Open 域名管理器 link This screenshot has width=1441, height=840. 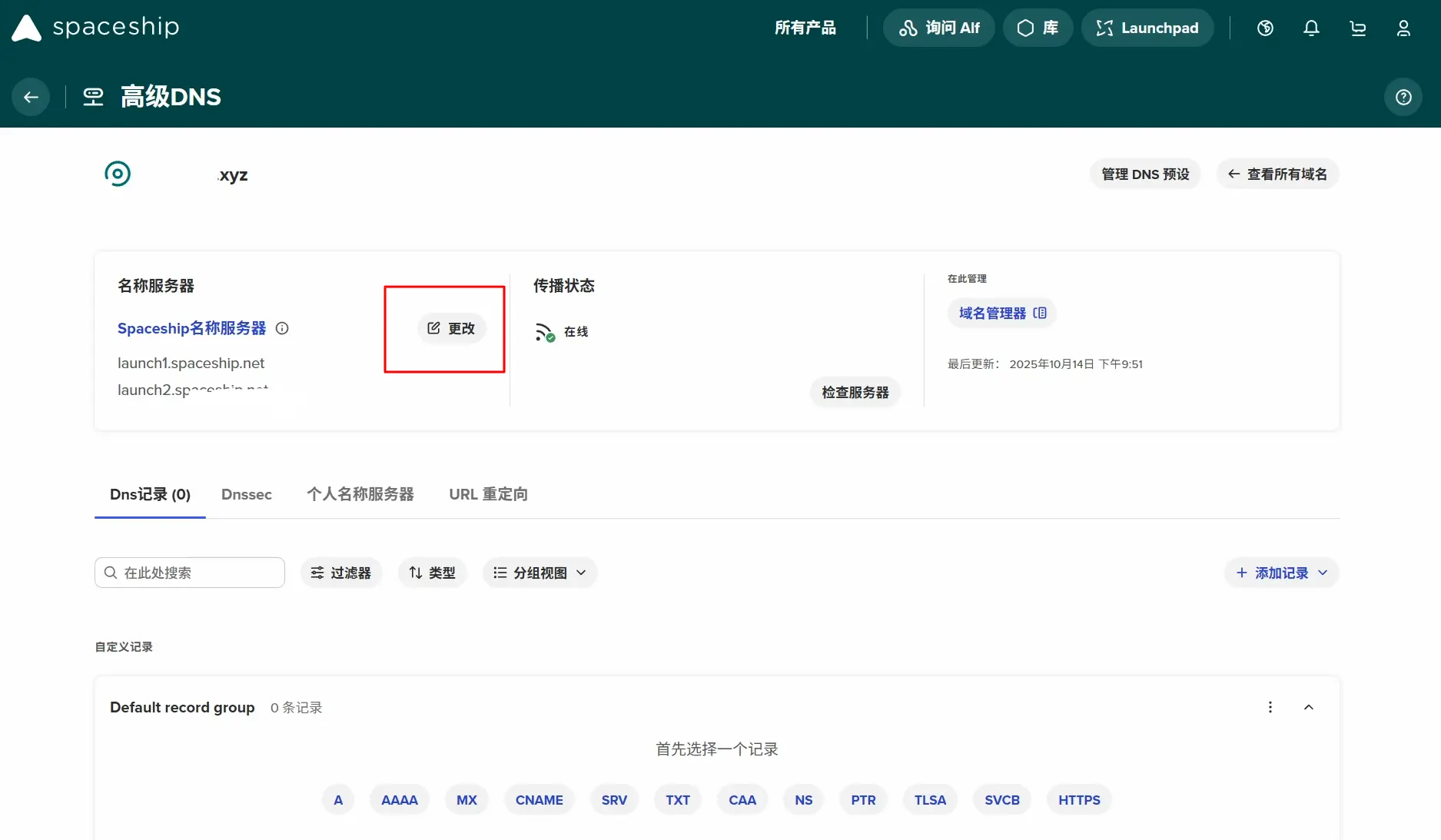tap(1002, 313)
